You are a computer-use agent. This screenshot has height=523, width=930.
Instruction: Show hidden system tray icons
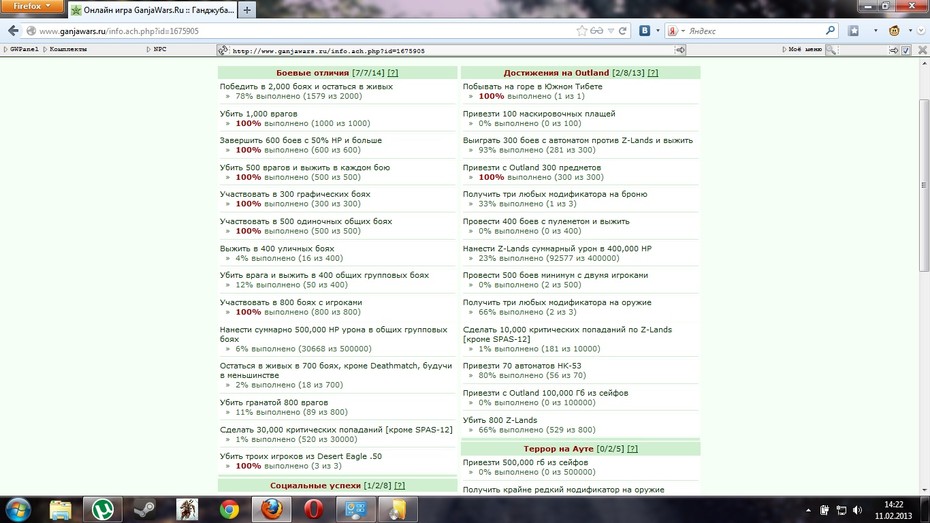click(808, 510)
